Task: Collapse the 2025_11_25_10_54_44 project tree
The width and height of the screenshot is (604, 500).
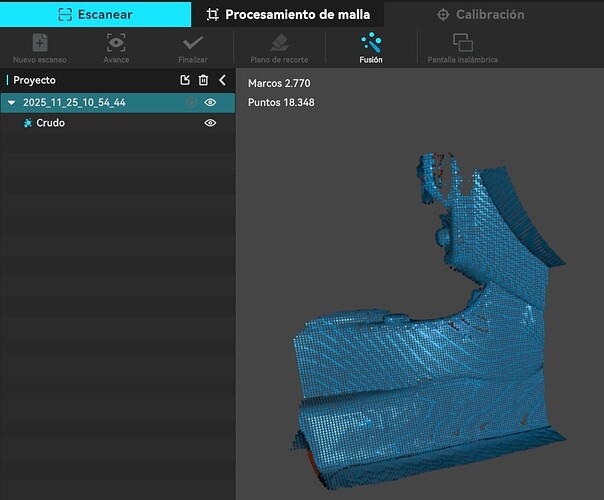Action: tap(11, 102)
